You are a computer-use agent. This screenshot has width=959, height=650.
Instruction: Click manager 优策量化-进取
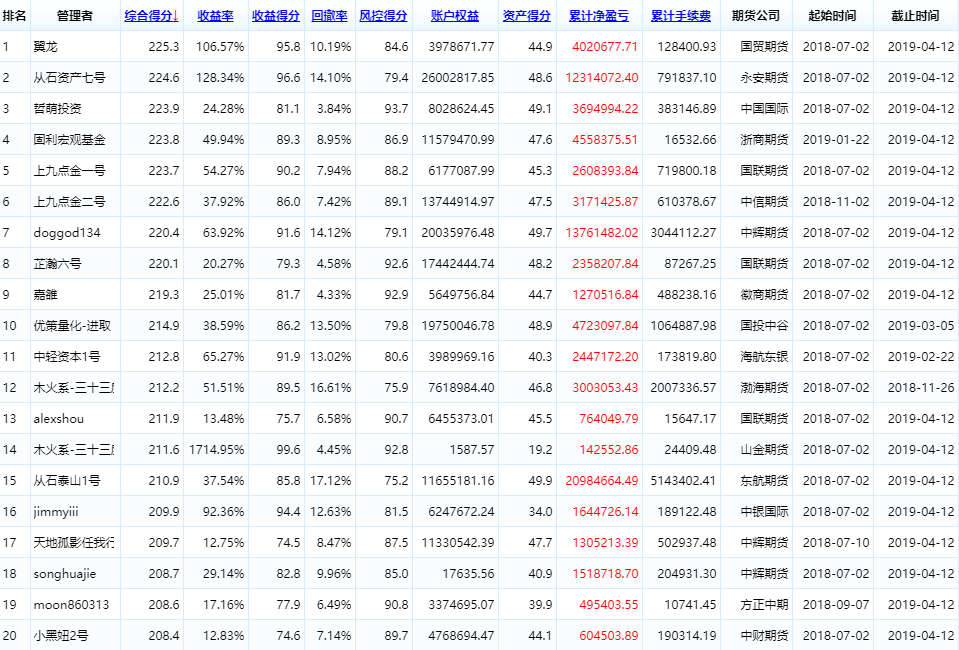point(72,326)
